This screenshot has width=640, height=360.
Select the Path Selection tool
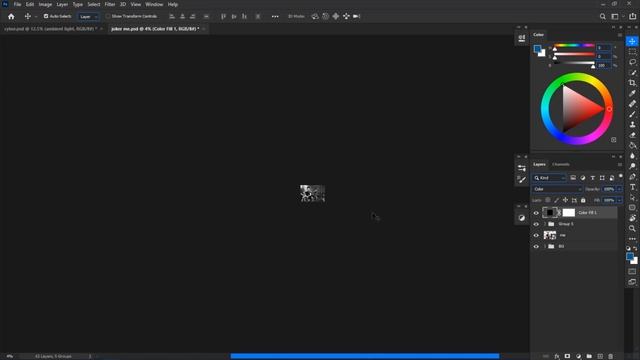632,198
